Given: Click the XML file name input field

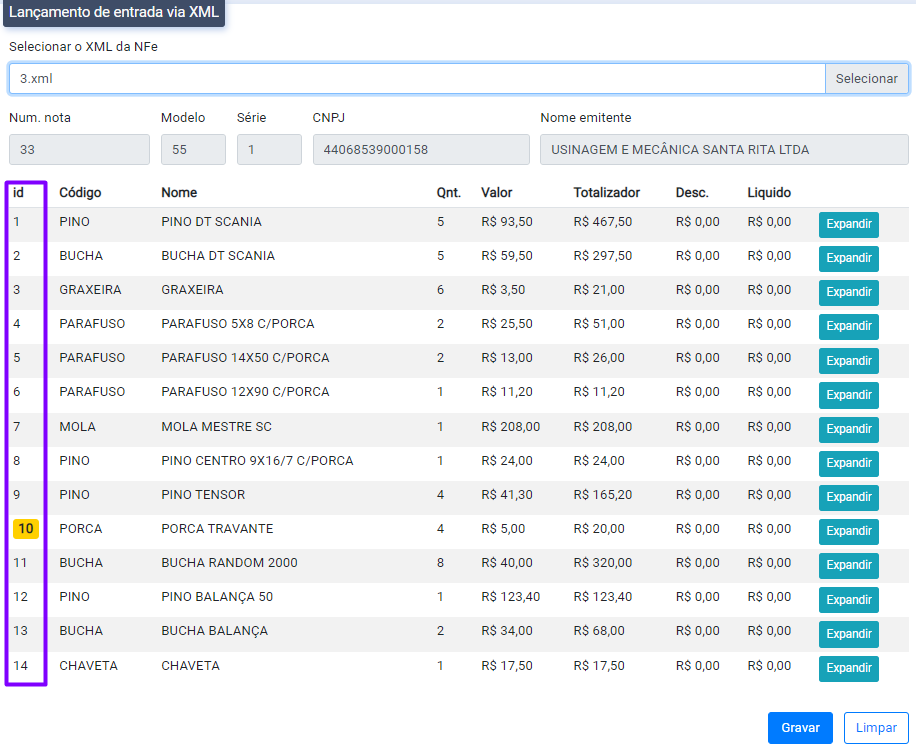Looking at the screenshot, I should [417, 79].
